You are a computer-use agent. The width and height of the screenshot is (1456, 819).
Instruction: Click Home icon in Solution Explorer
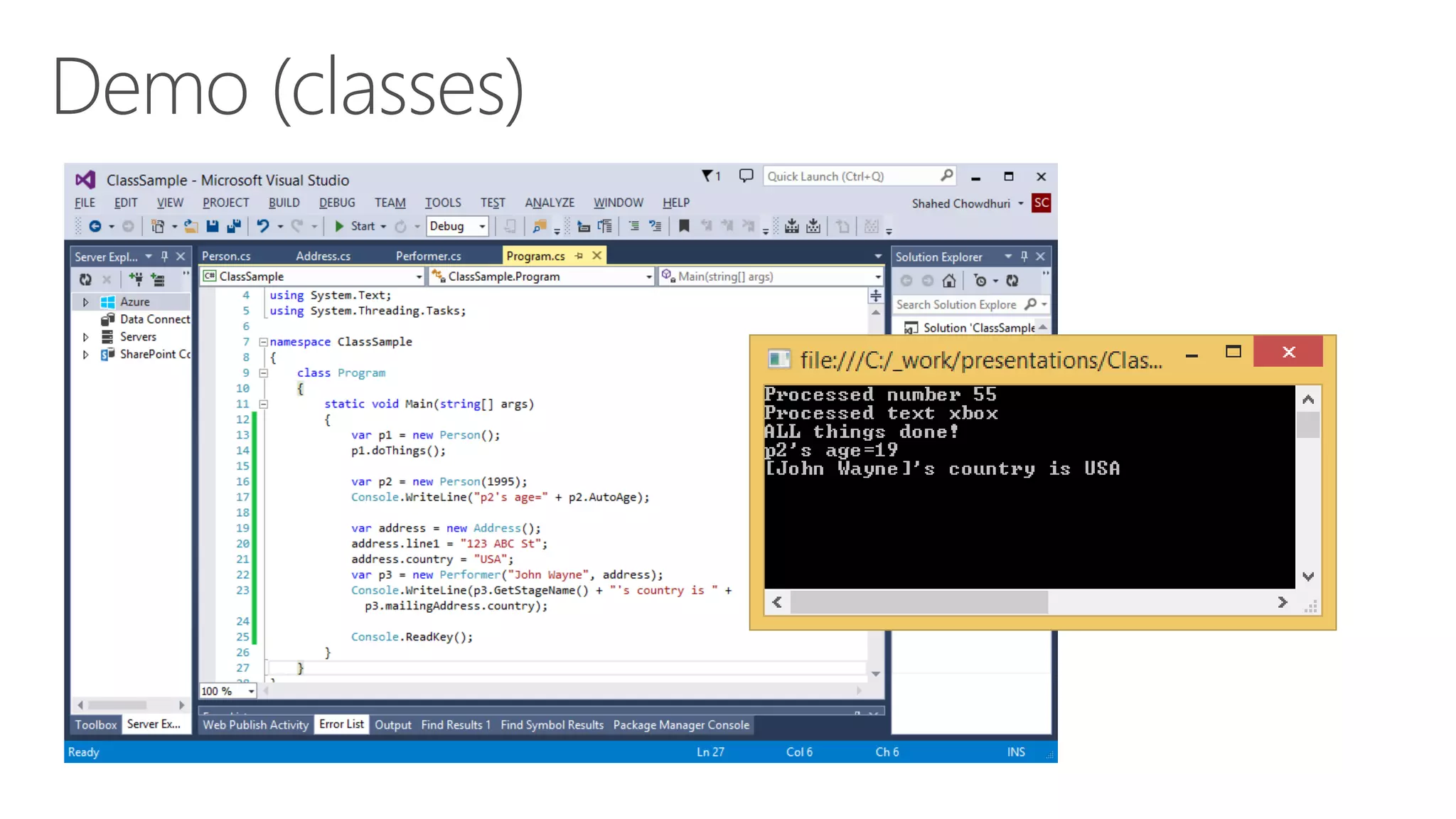click(x=949, y=281)
